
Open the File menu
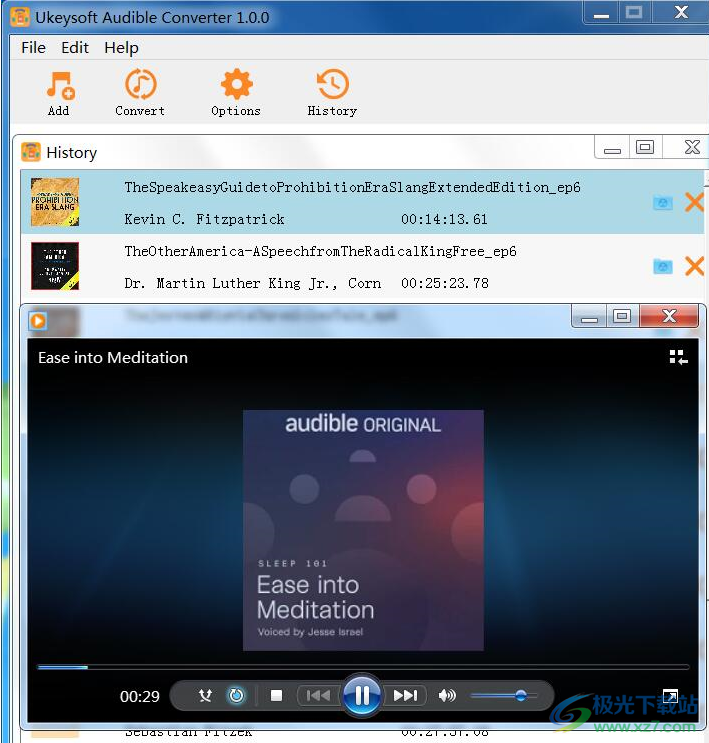click(x=34, y=47)
